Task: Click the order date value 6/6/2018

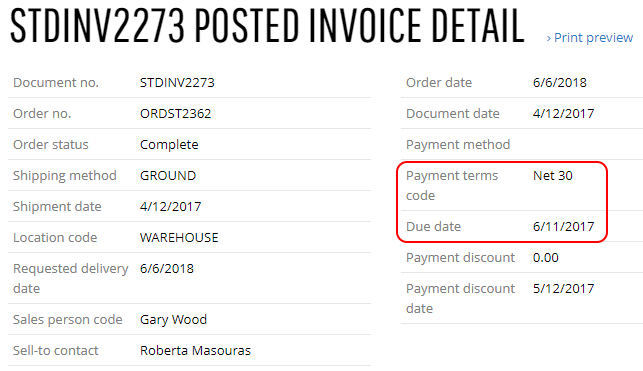Action: click(560, 83)
